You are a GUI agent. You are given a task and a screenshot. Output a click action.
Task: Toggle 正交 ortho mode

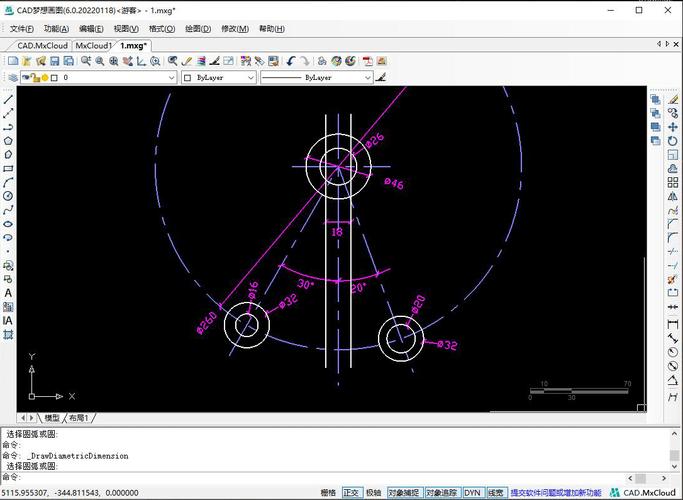[351, 492]
